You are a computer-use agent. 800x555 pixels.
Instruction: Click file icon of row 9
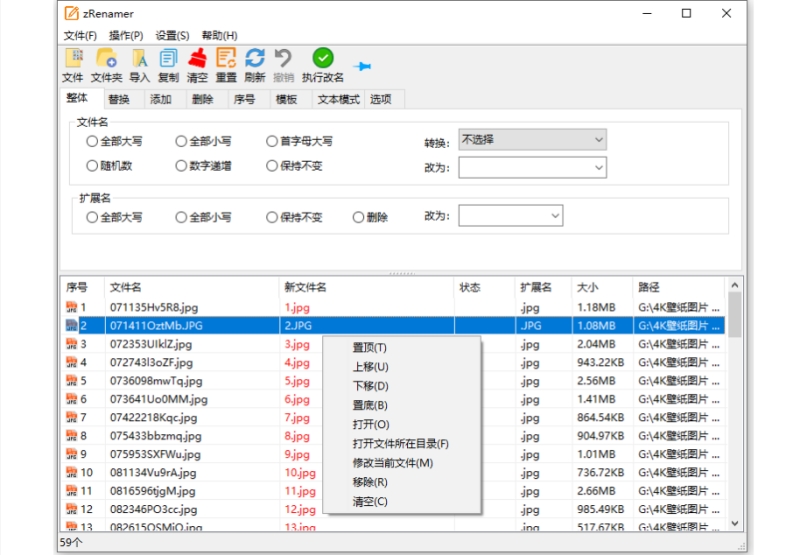coord(71,454)
